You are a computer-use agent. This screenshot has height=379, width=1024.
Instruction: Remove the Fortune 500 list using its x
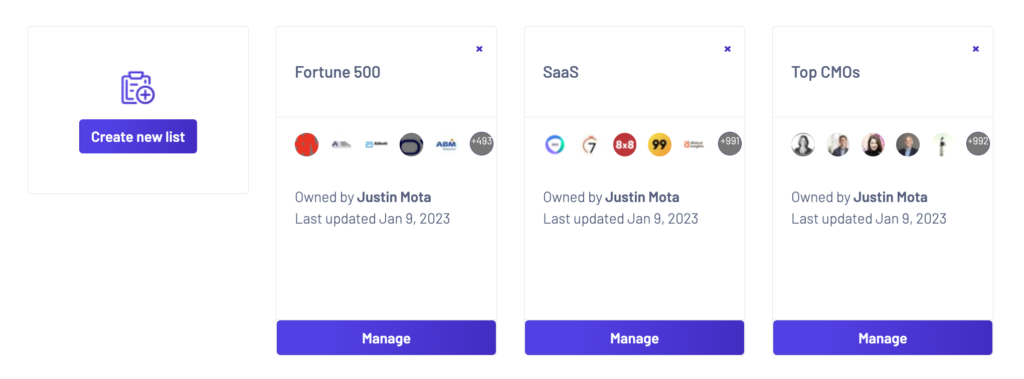point(479,49)
